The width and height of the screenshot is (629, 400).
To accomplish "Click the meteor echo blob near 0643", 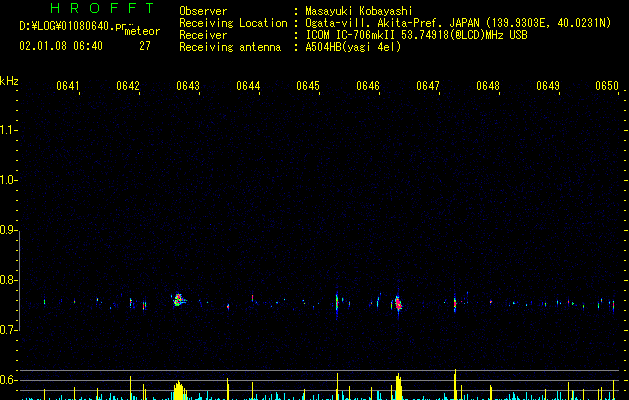I will point(179,300).
